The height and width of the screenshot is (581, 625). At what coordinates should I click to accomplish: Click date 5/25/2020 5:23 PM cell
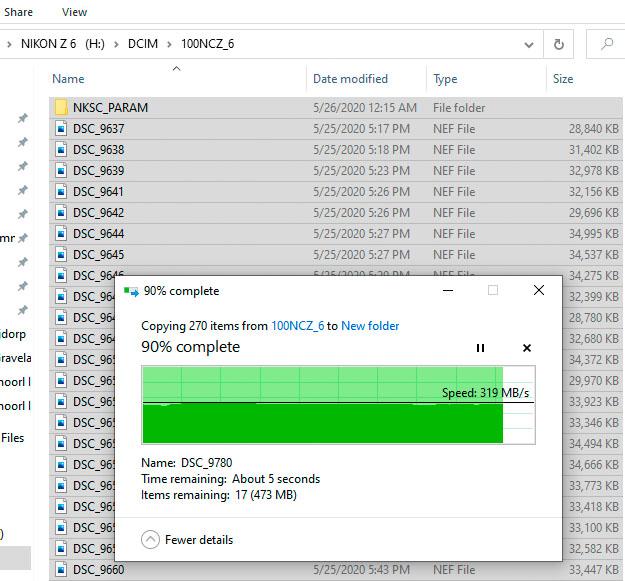click(361, 171)
